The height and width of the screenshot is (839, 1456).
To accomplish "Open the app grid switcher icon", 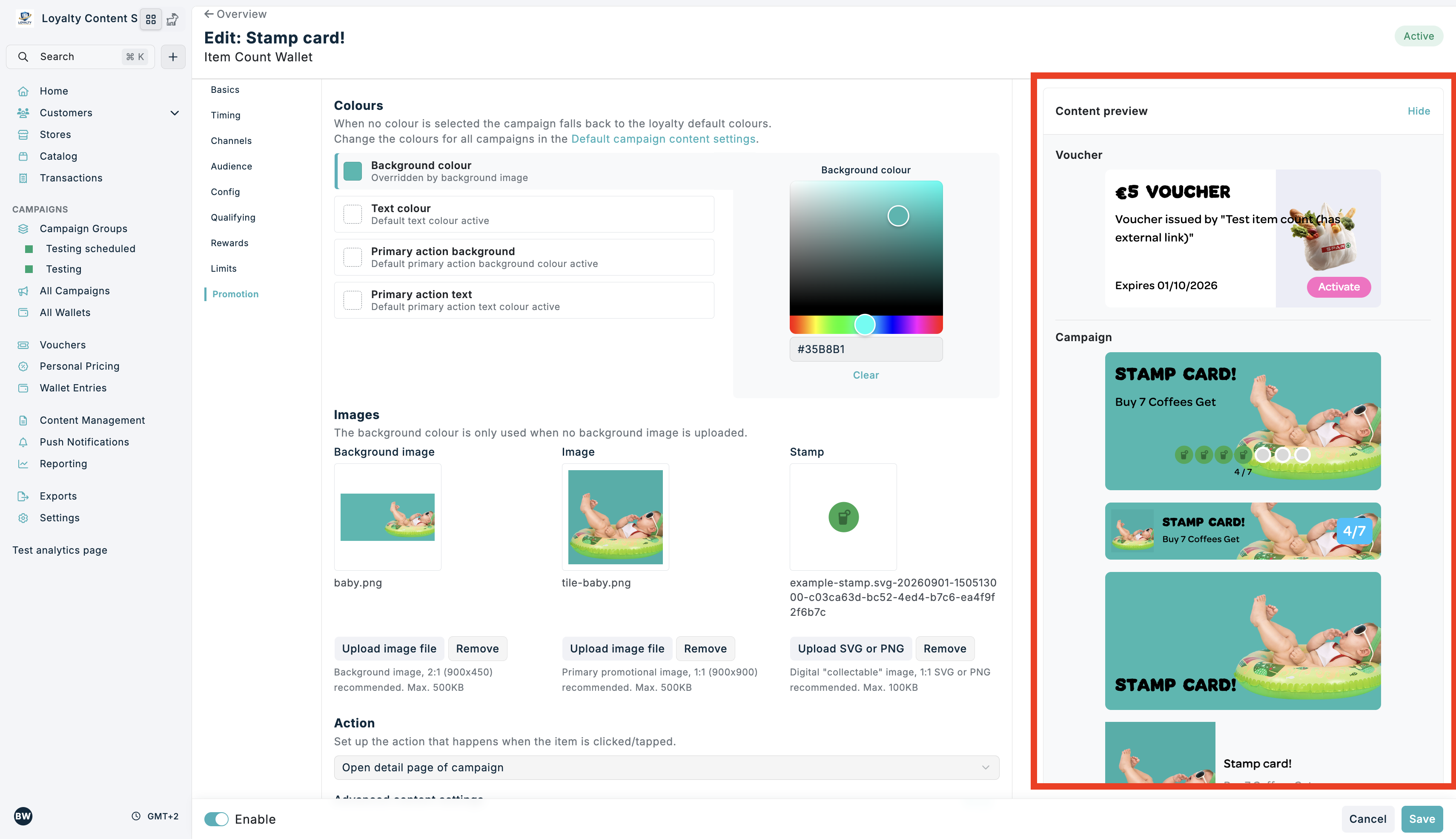I will click(x=151, y=20).
